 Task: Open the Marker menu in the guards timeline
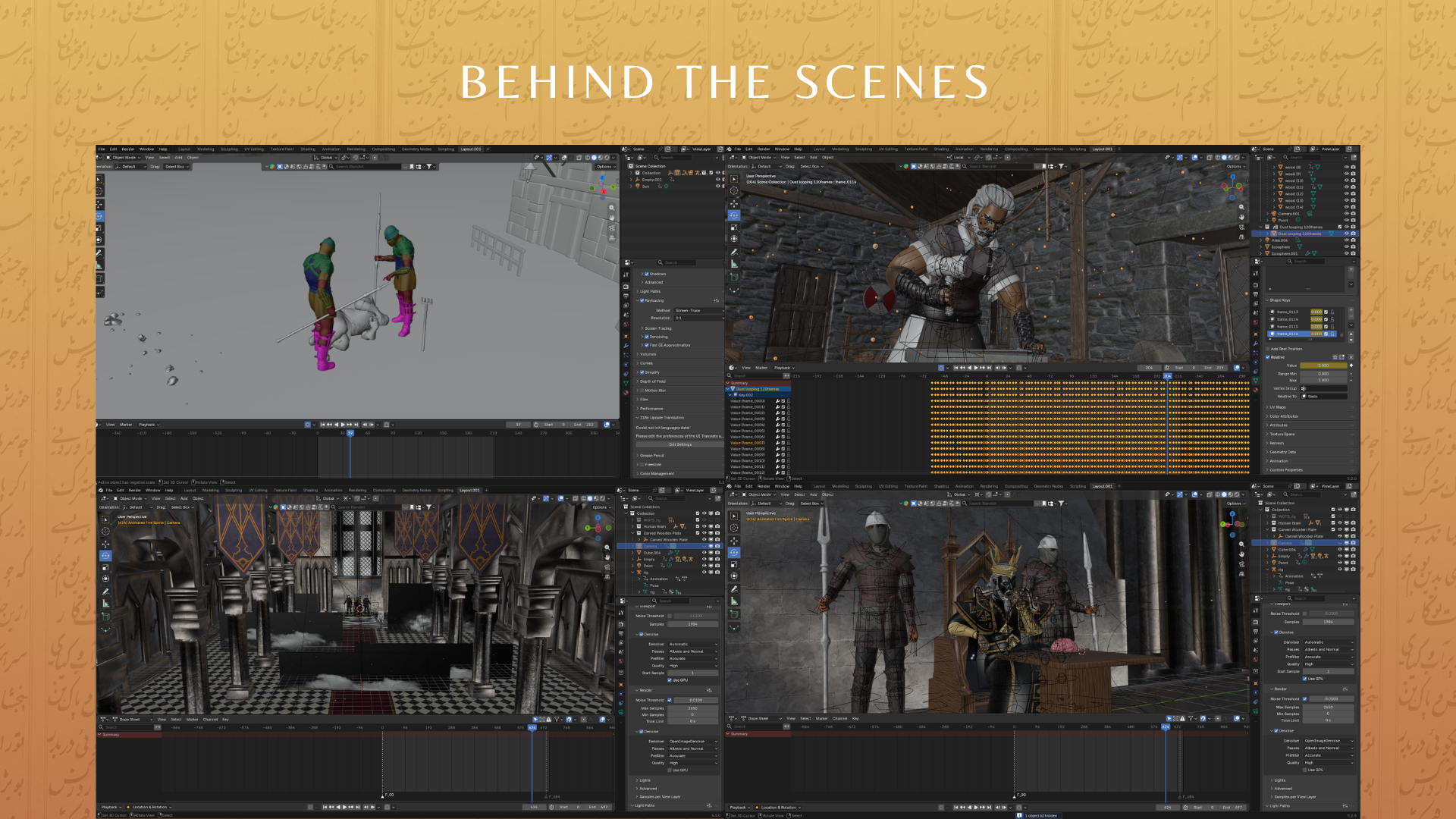(x=126, y=425)
